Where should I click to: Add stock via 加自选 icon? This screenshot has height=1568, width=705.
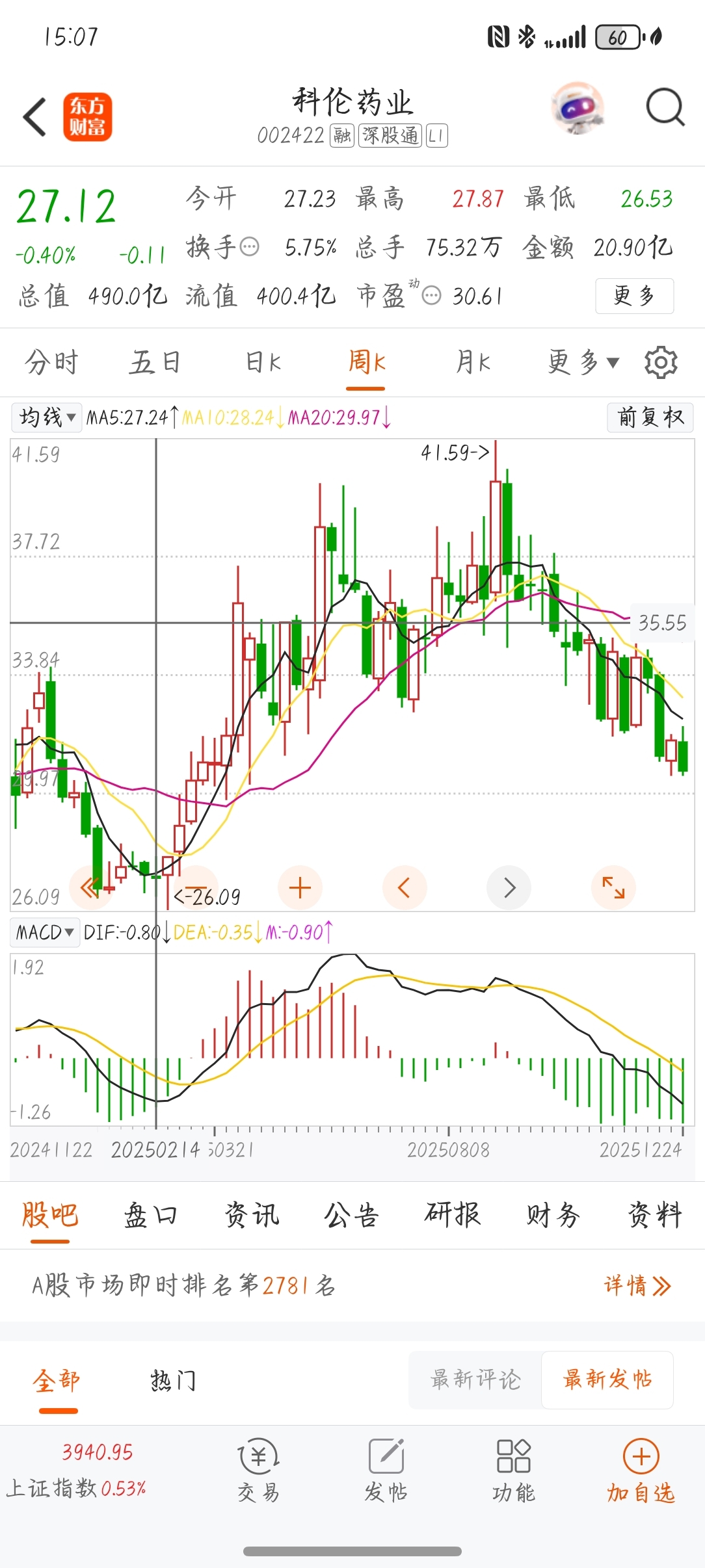pos(641,1470)
